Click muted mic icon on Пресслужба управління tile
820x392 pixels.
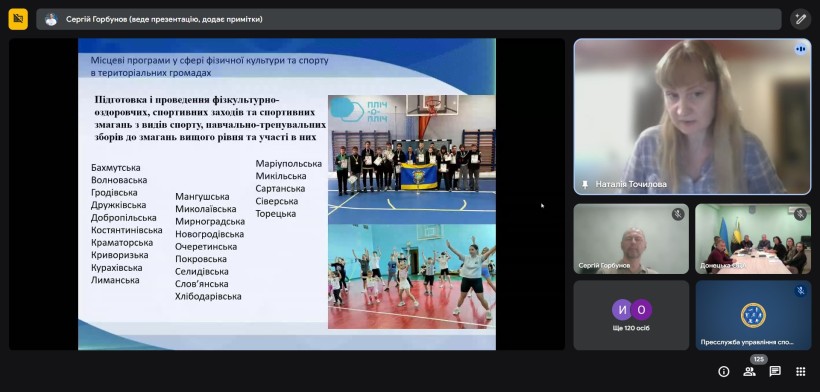pos(800,291)
